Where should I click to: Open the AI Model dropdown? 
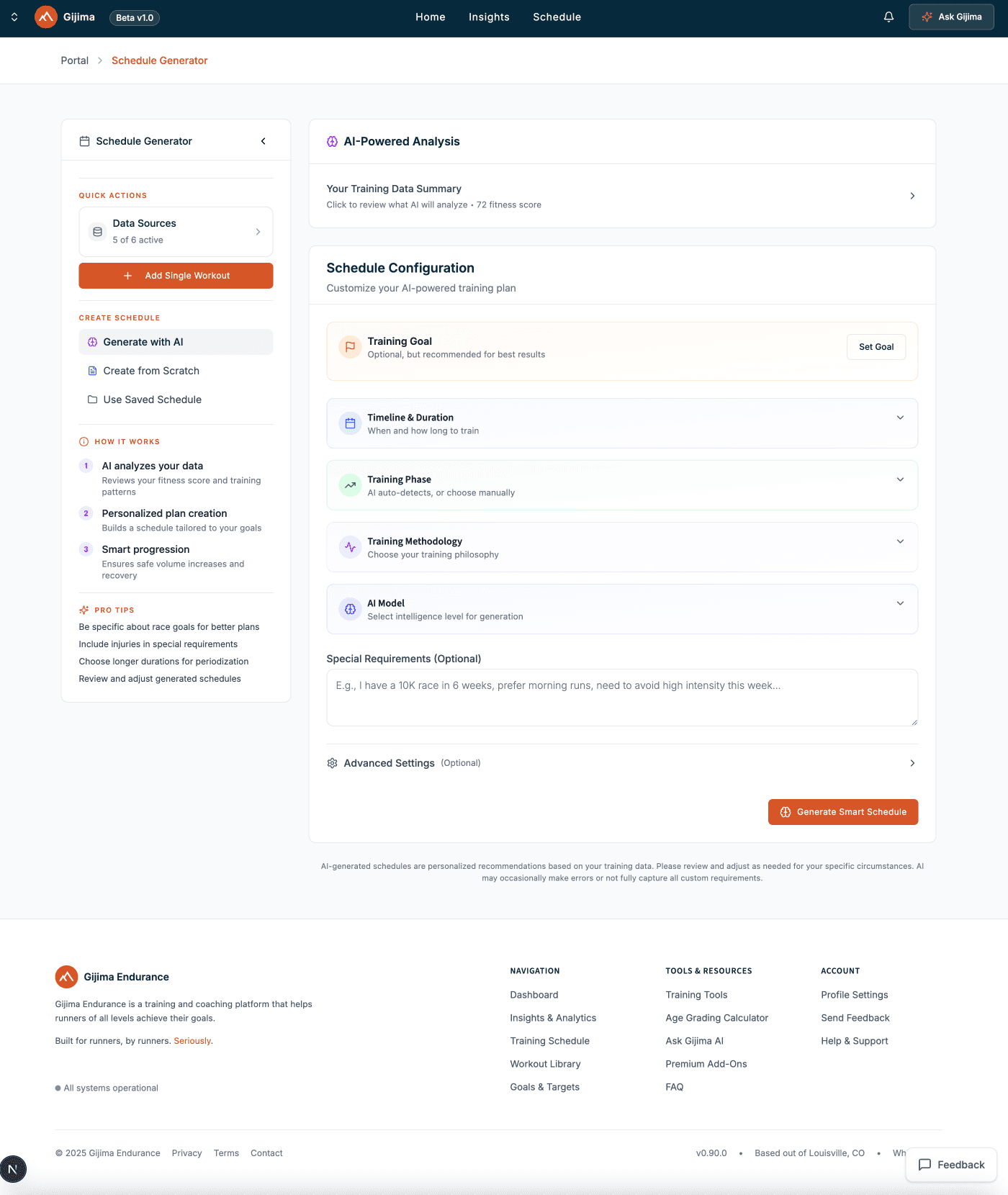coord(900,603)
